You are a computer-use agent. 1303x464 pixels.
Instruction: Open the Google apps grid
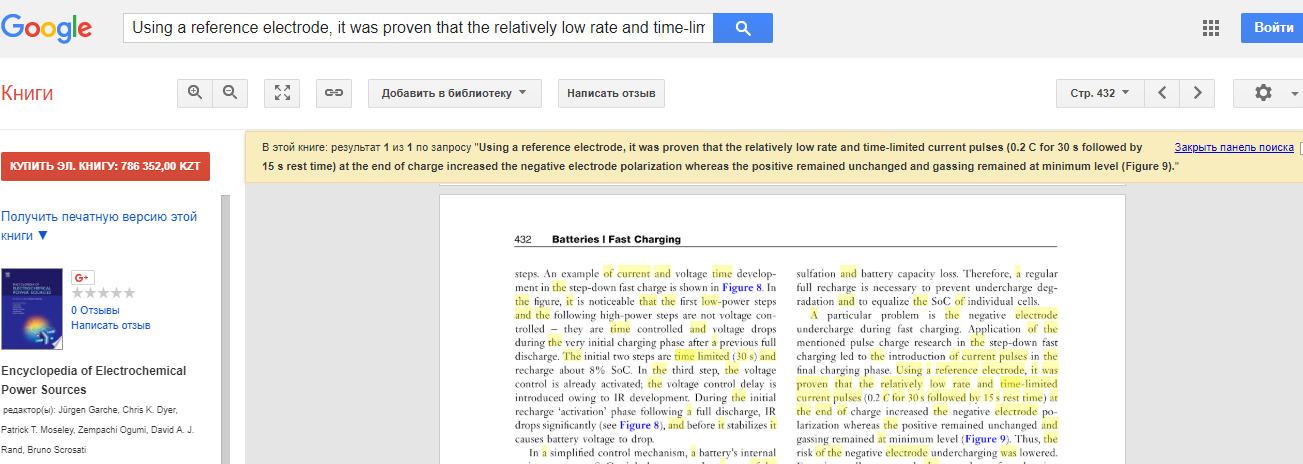click(x=1211, y=28)
